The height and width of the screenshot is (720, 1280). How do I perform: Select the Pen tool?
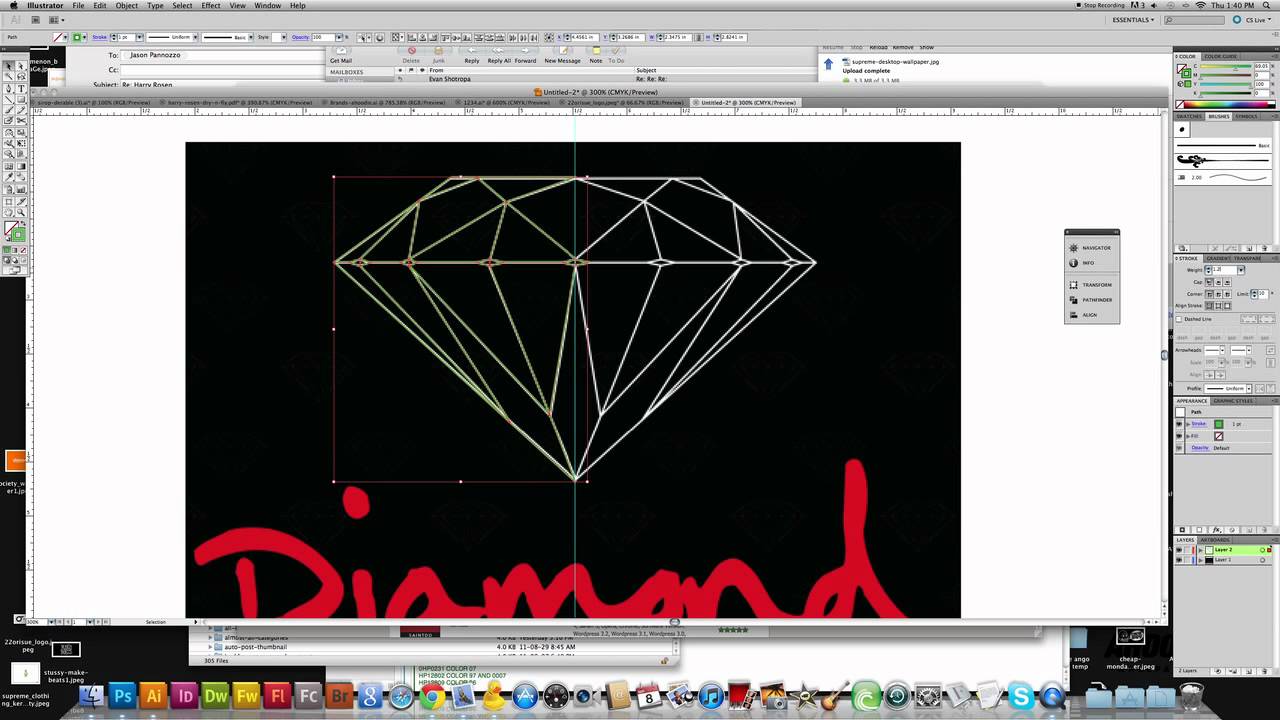10,88
